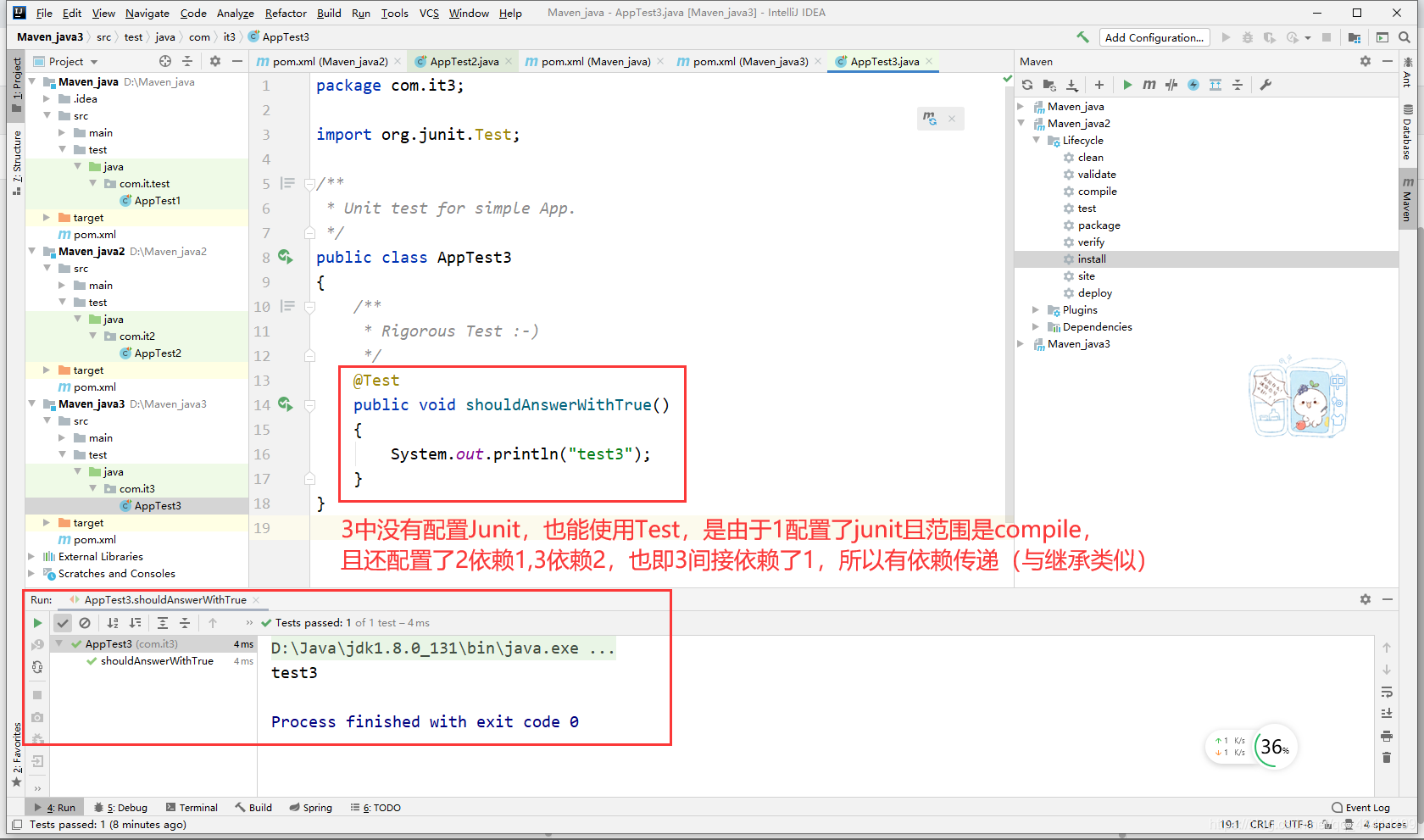Reimport all Maven projects
The height and width of the screenshot is (840, 1424).
coord(1027,85)
